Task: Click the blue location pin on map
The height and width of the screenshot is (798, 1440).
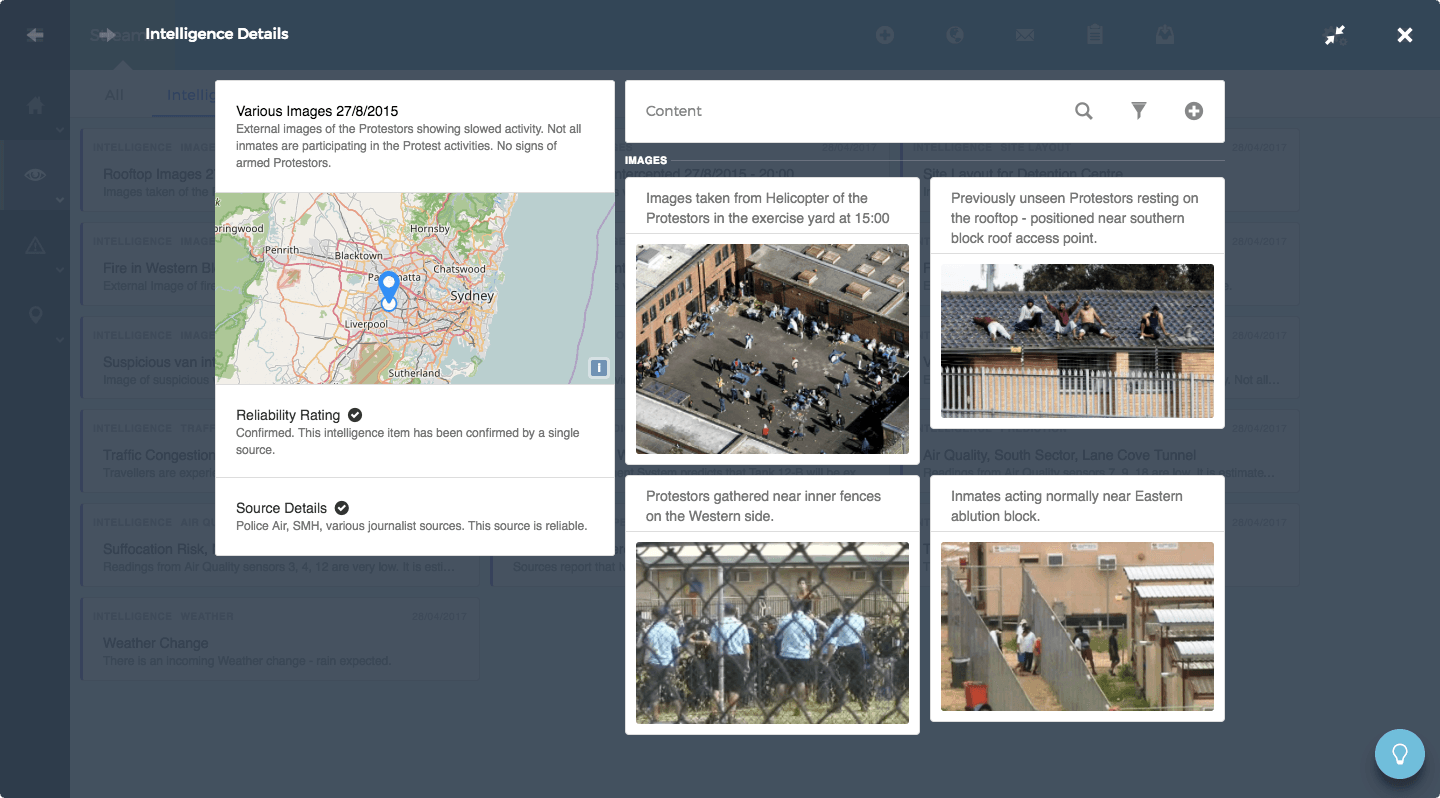Action: (x=389, y=287)
